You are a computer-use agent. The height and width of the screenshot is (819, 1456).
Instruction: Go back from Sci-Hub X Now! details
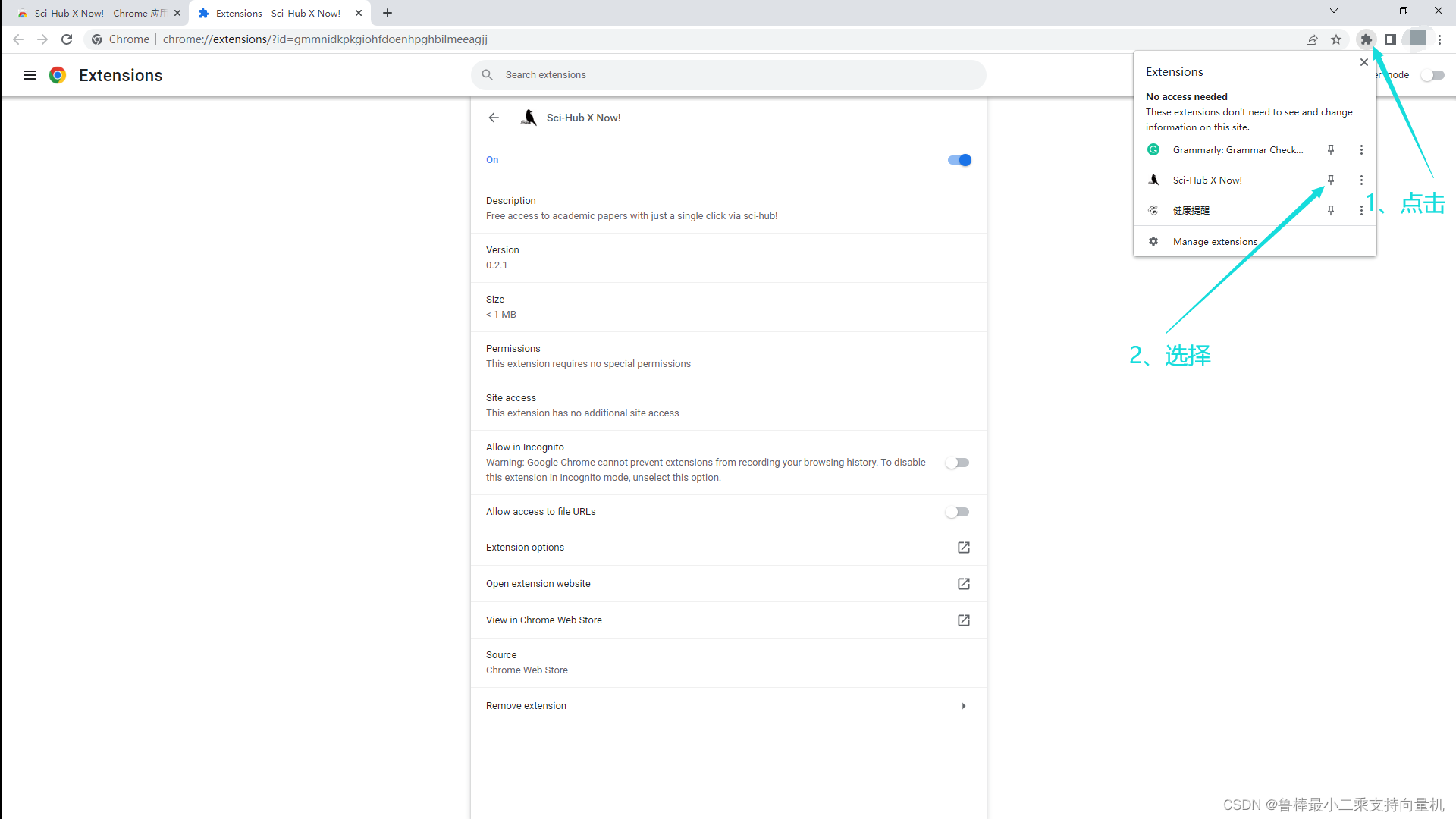pyautogui.click(x=494, y=118)
